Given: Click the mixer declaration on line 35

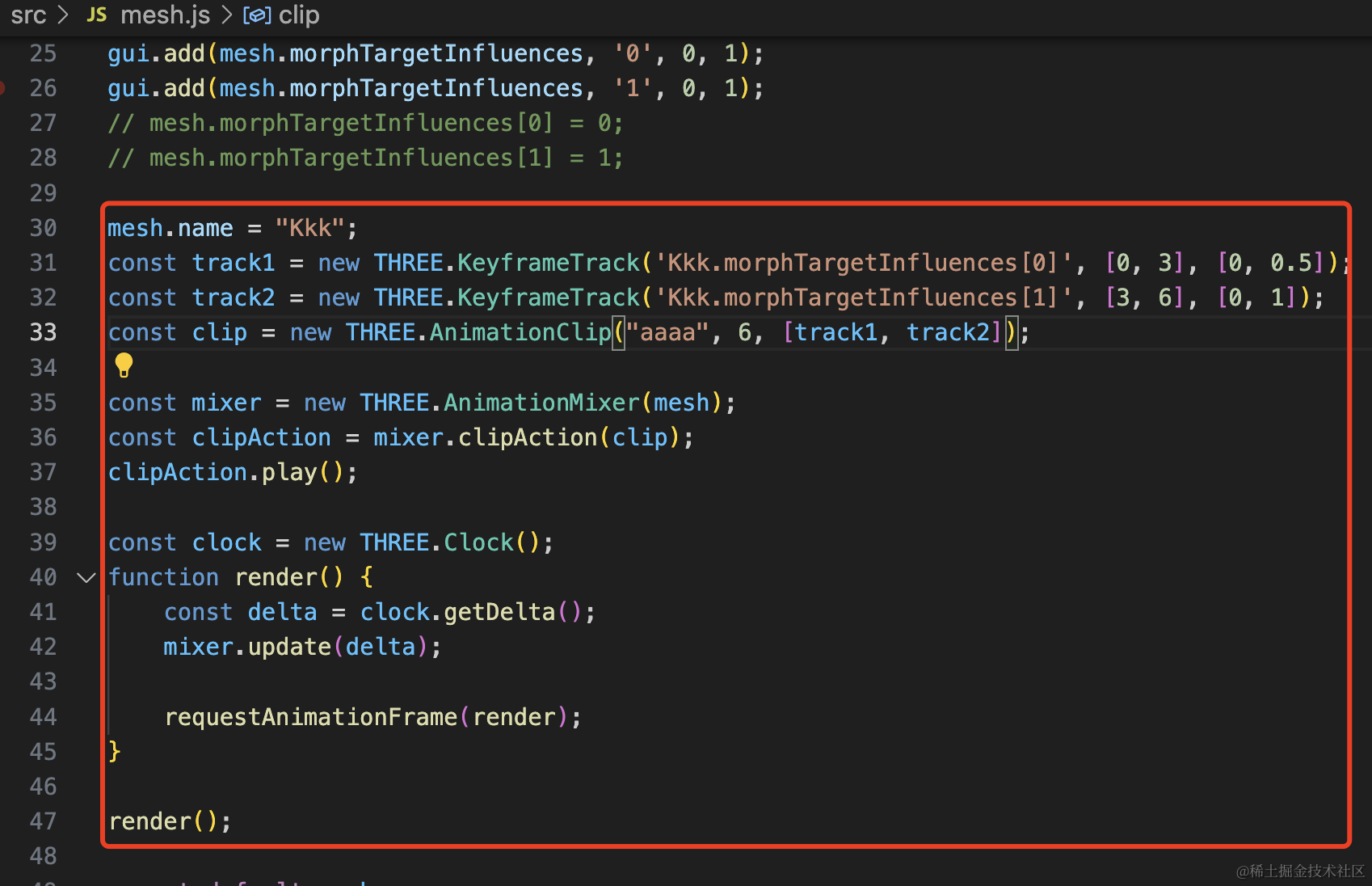Looking at the screenshot, I should point(226,403).
